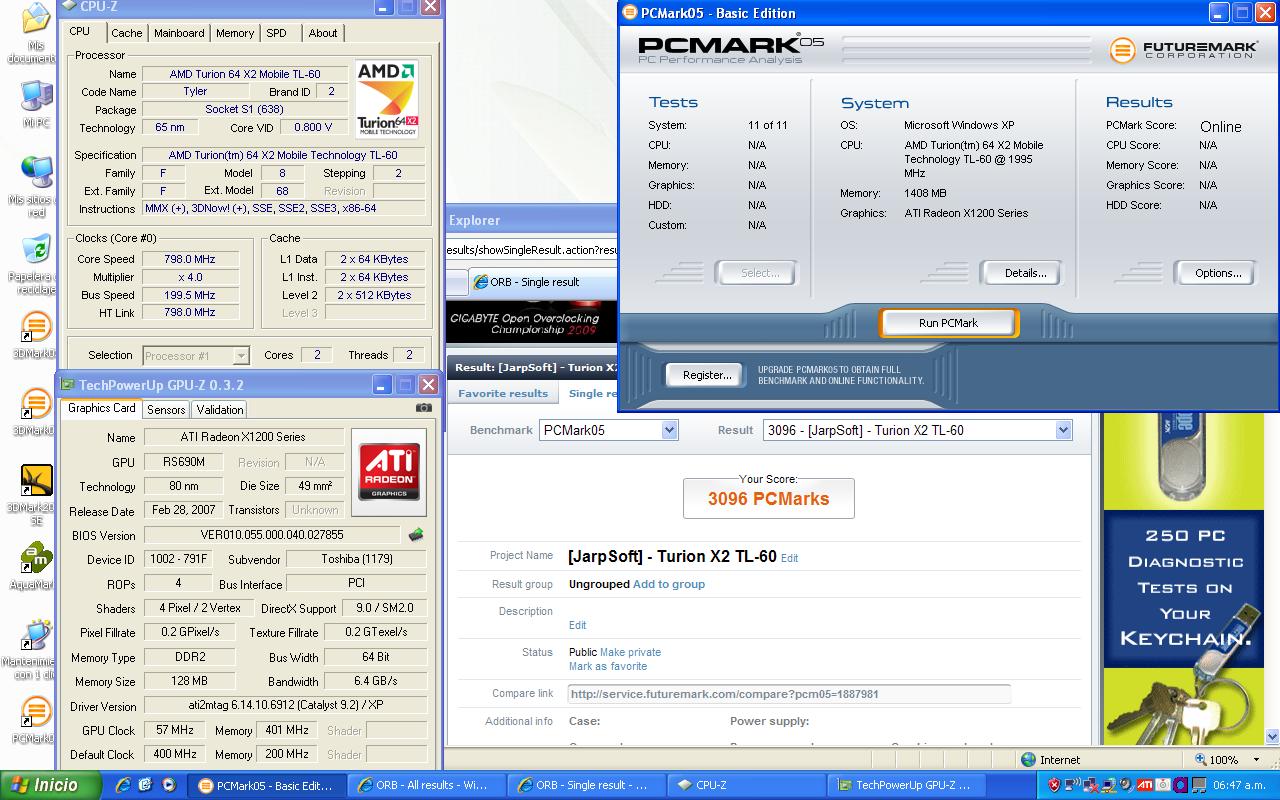
Task: Switch to TechPowerUp GPU-Z taskbar button
Action: [905, 785]
